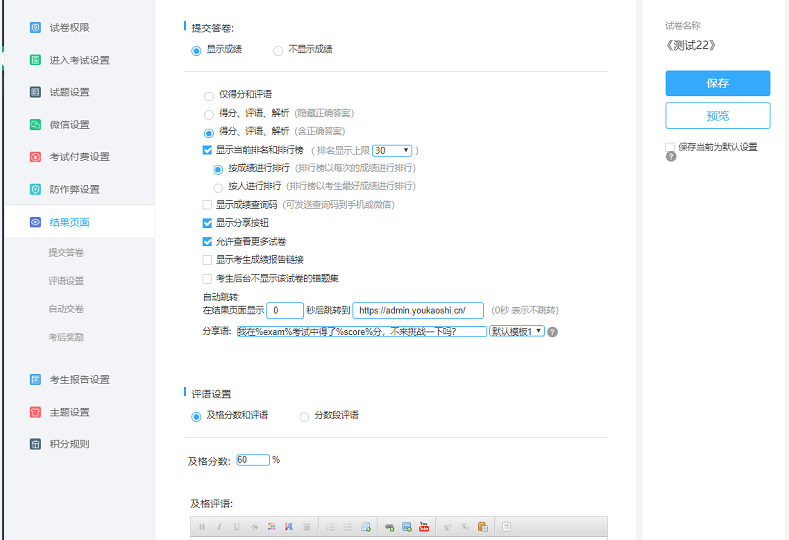This screenshot has width=789, height=540.
Task: Click the 考试付费设置 sidebar icon
Action: point(35,157)
